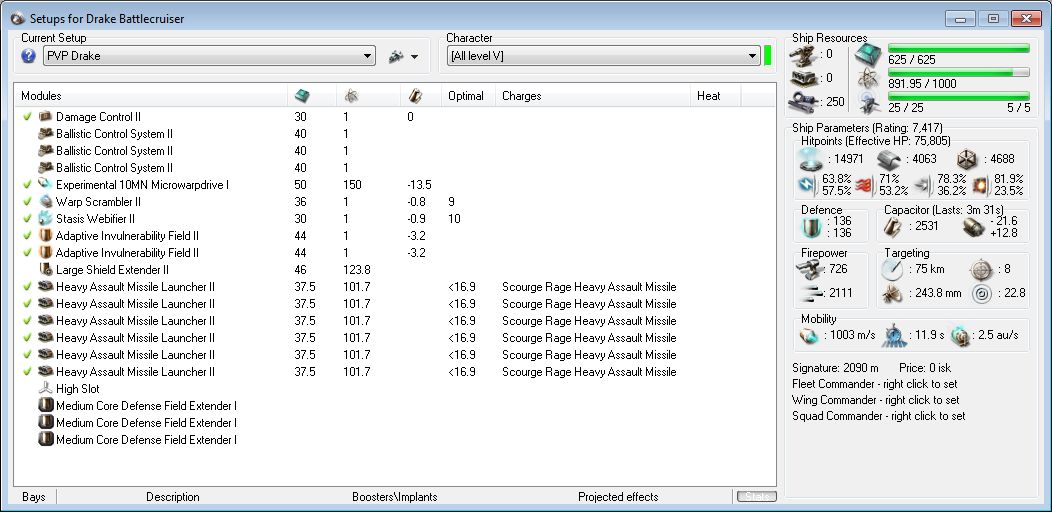Click the powergrid resource icon
The height and width of the screenshot is (512, 1052).
[868, 79]
